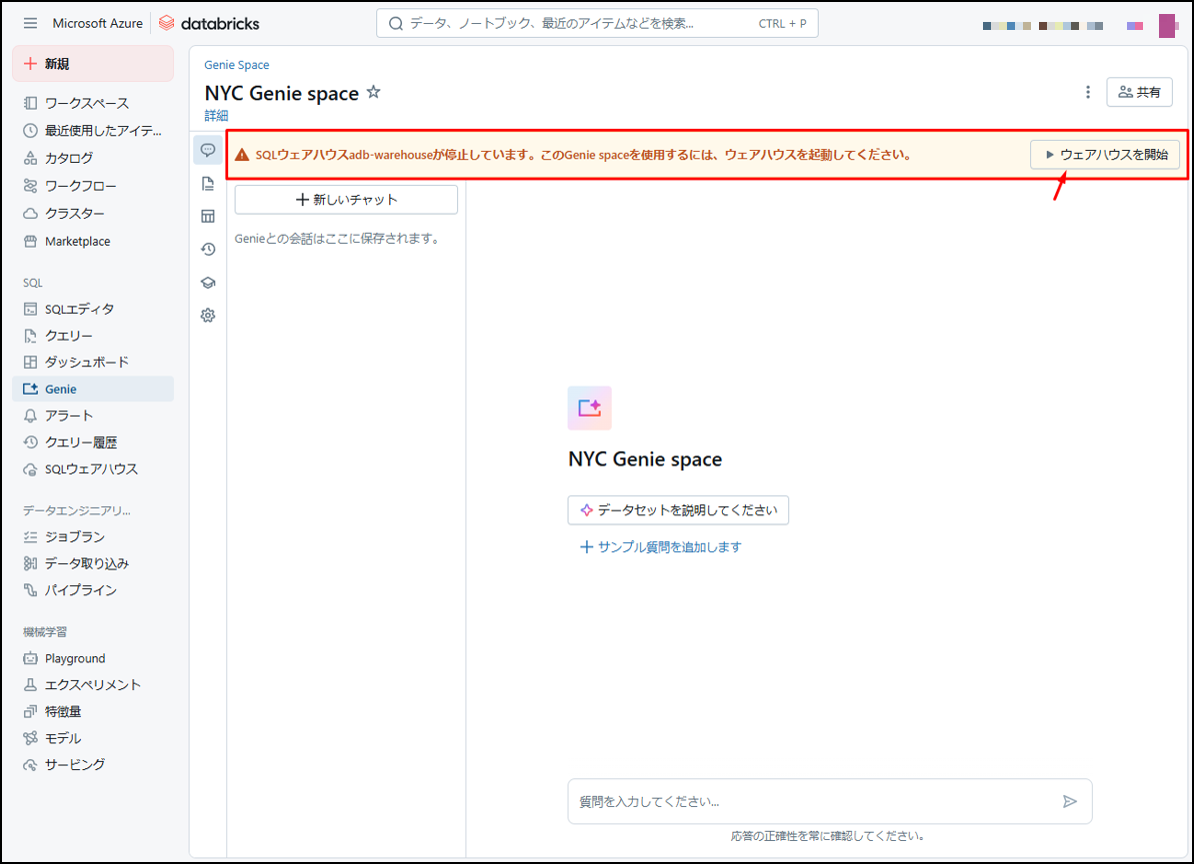Click the 機械学習 section header
Viewport: 1194px width, 864px height.
[x=45, y=632]
